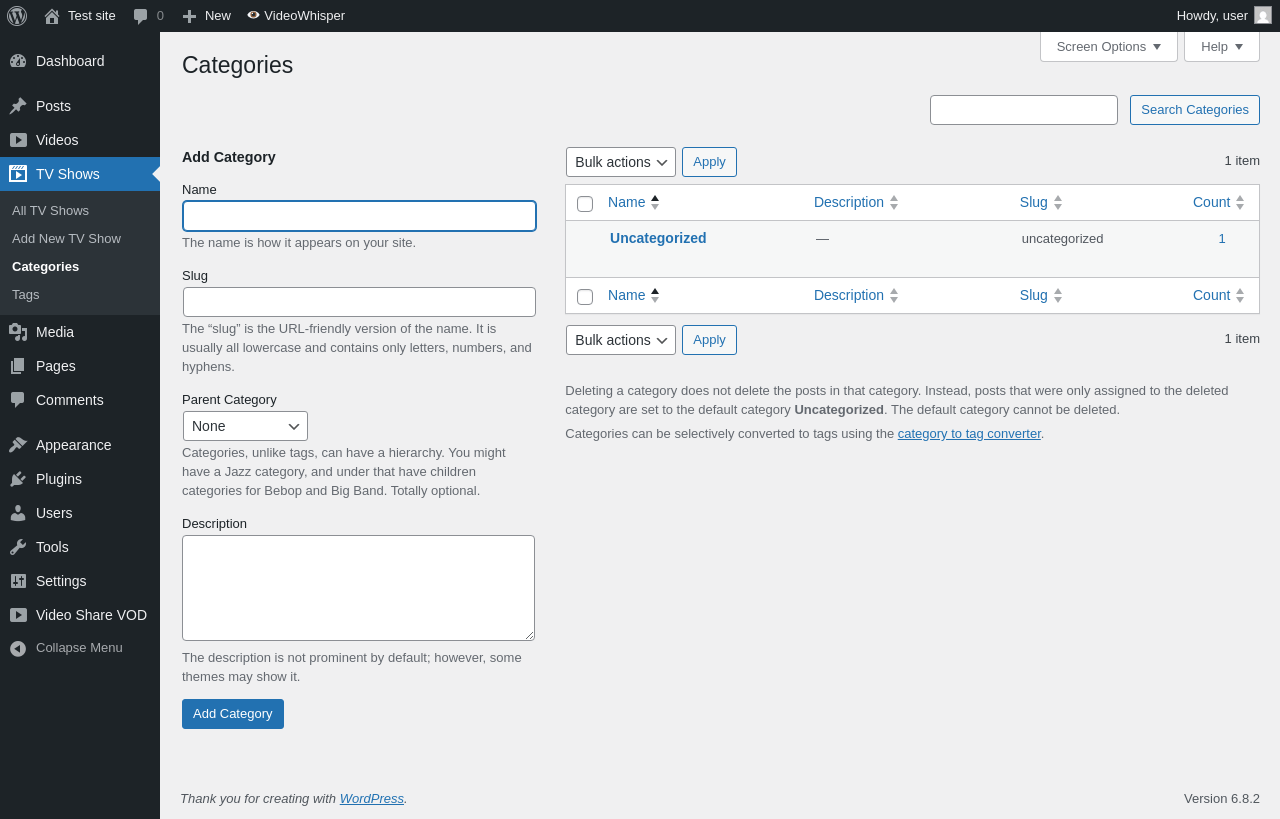Click the Users person icon

18,513
